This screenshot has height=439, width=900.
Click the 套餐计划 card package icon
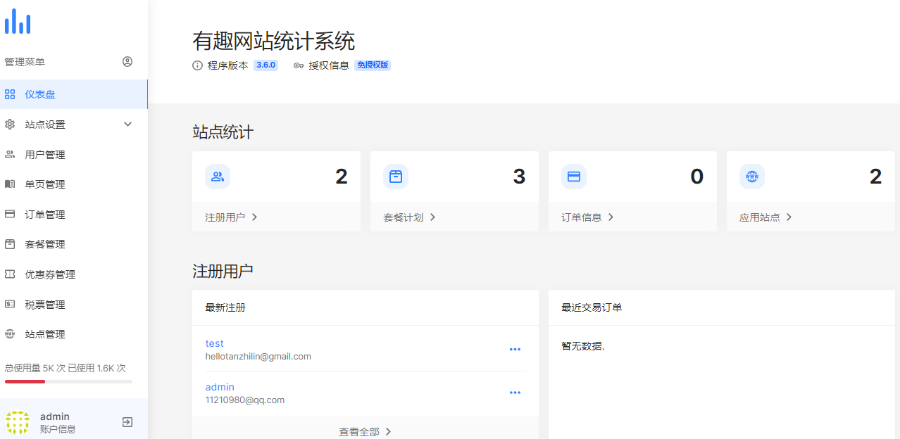(x=395, y=177)
